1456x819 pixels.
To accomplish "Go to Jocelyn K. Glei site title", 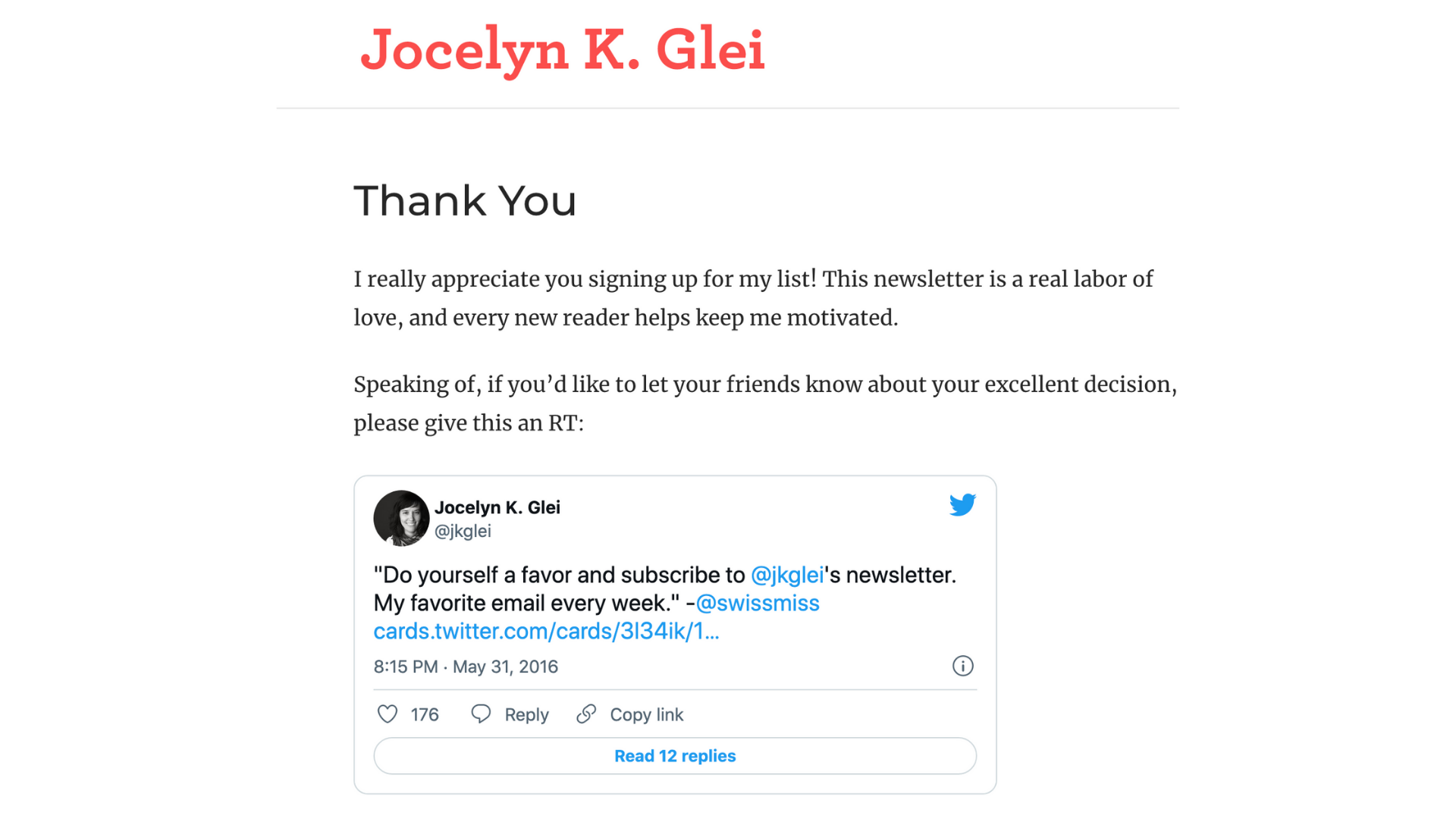I will tap(563, 50).
